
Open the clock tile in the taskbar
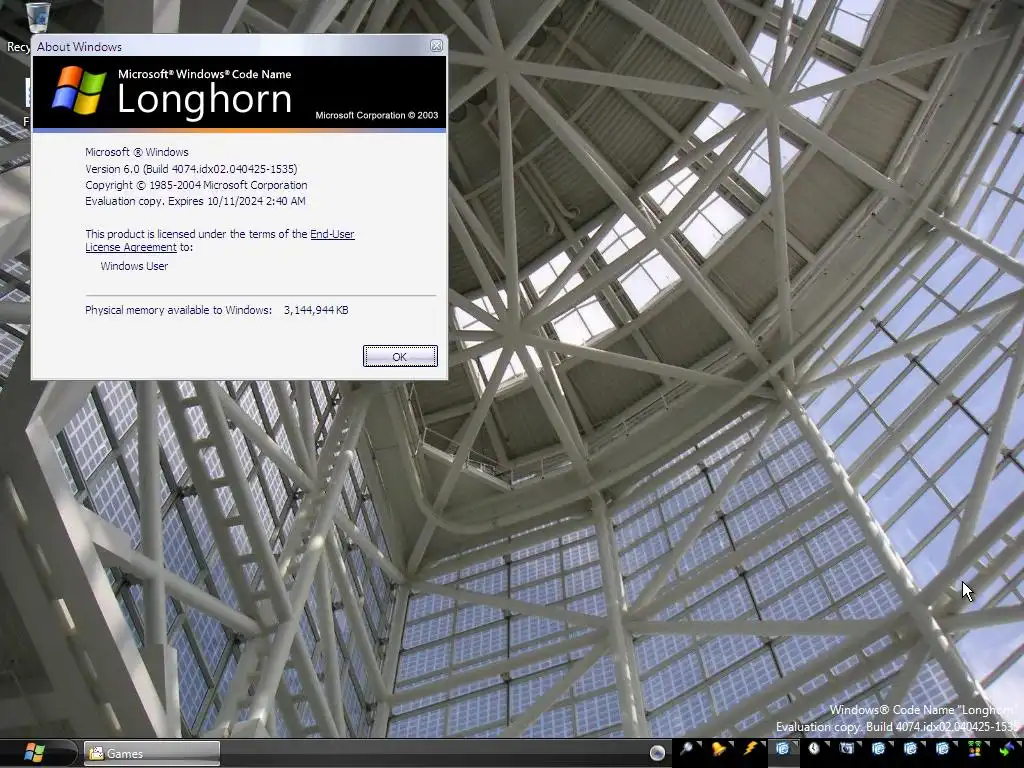point(814,748)
